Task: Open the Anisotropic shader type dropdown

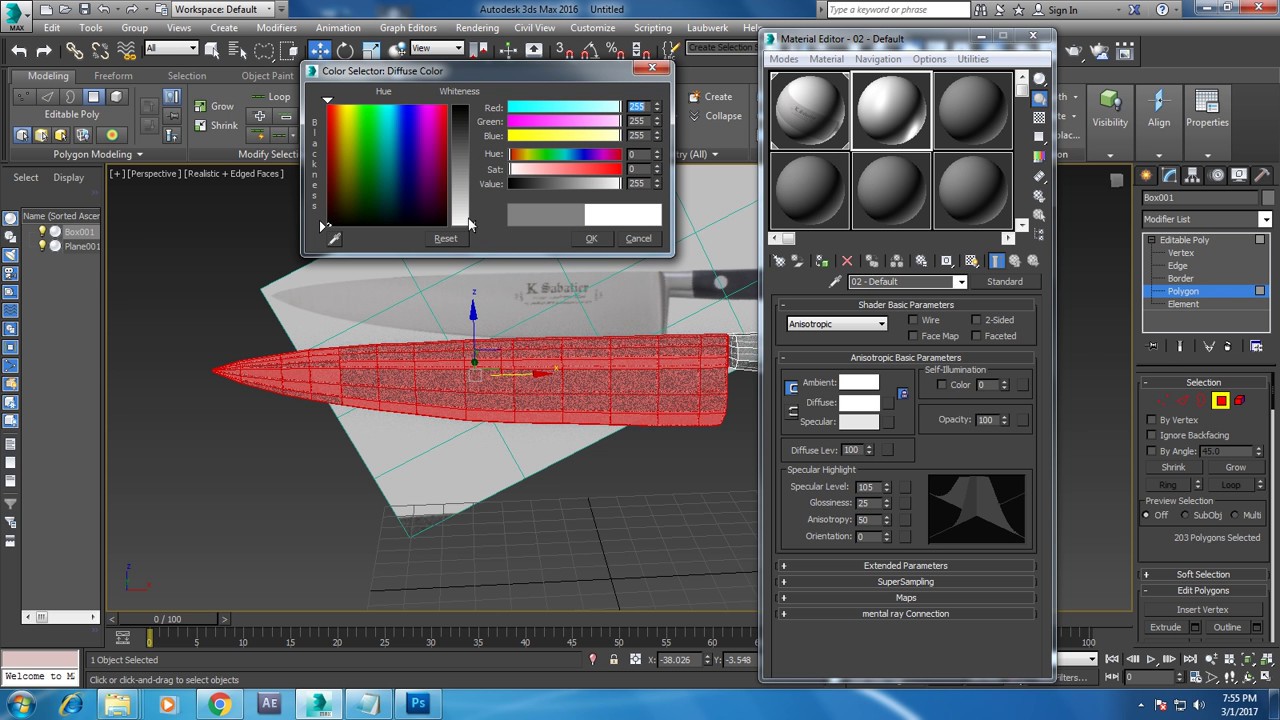Action: 837,324
